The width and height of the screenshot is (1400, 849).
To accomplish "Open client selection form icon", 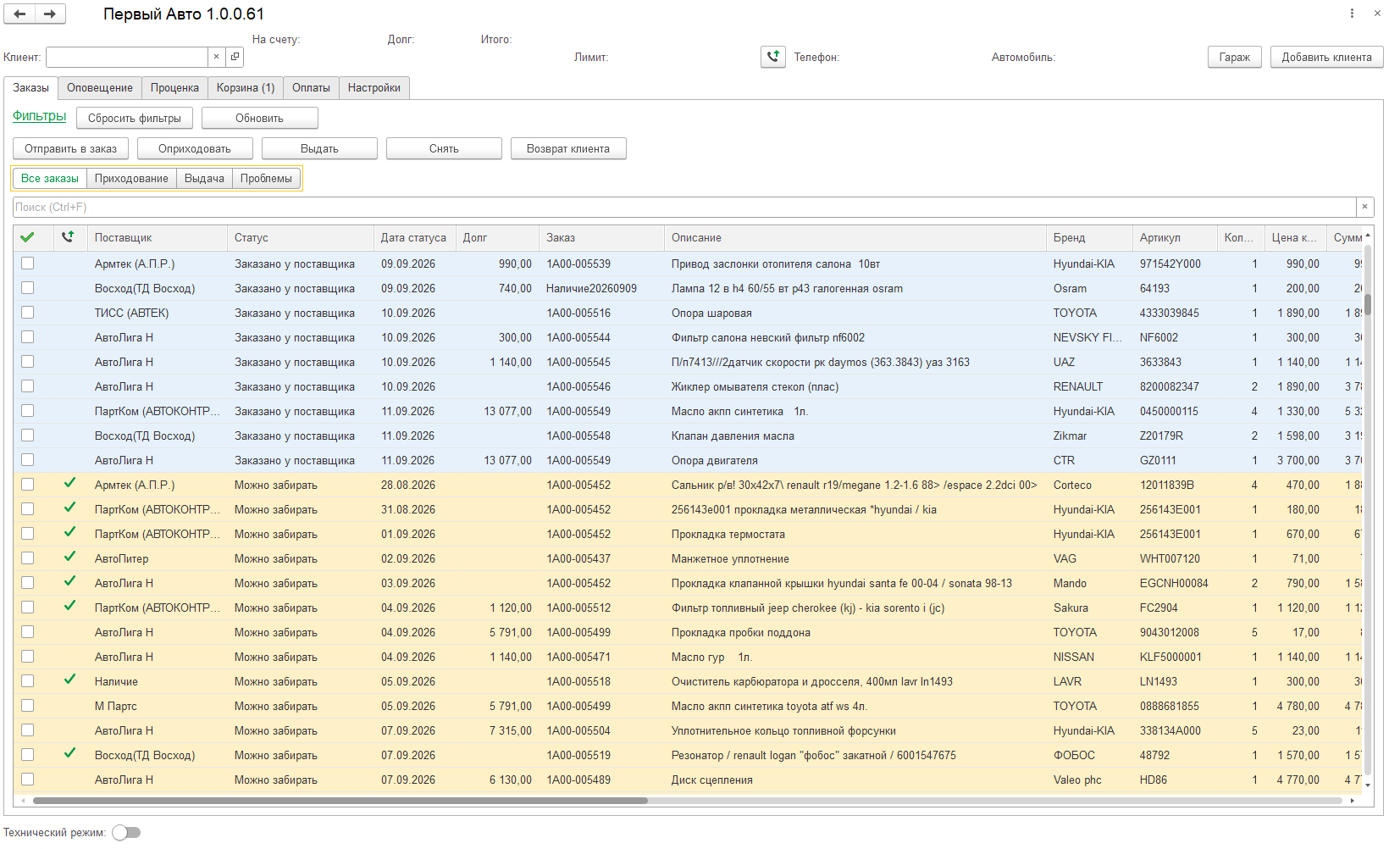I will click(235, 57).
